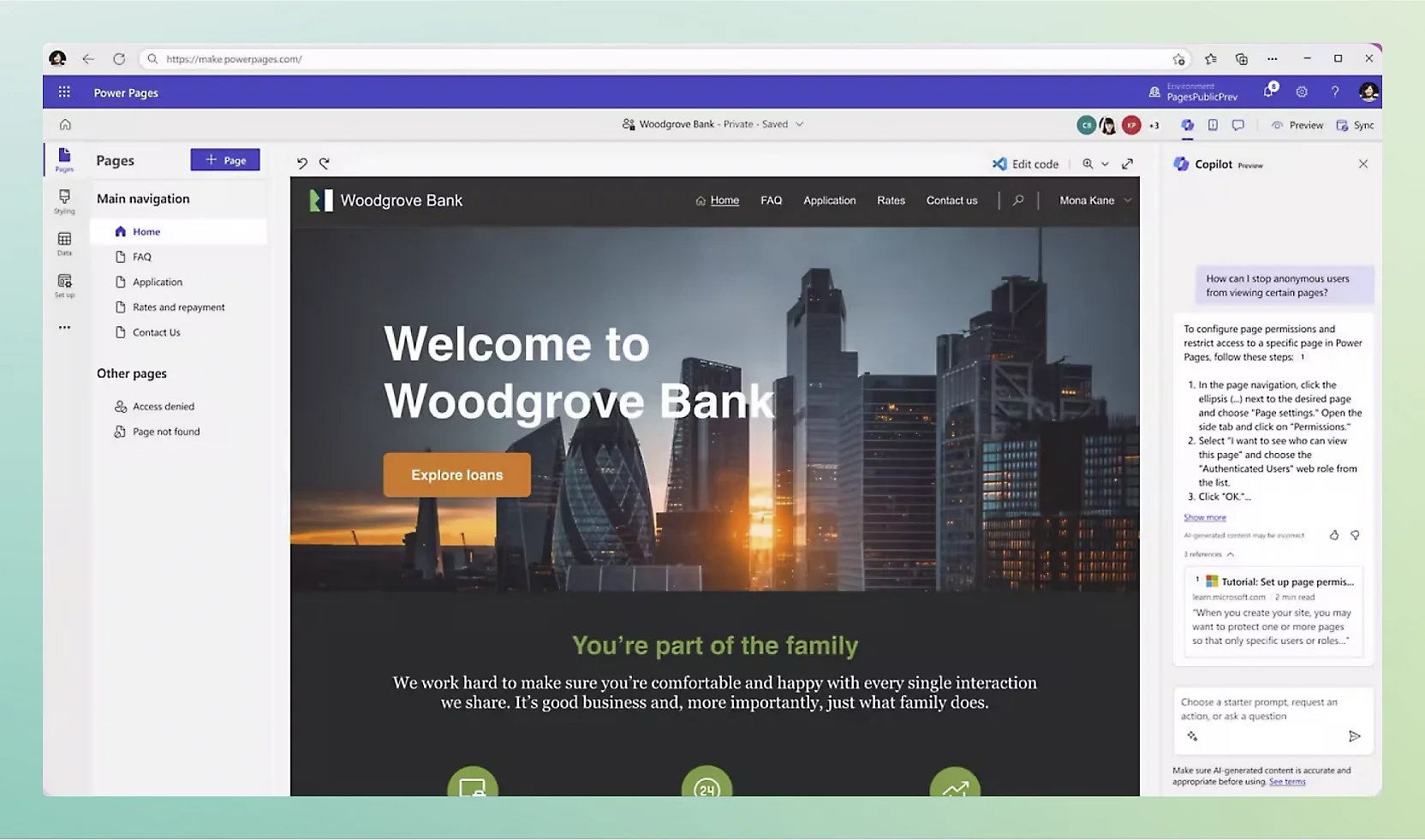The height and width of the screenshot is (840, 1425).
Task: Click Show more in the Copilot answer
Action: click(x=1204, y=517)
